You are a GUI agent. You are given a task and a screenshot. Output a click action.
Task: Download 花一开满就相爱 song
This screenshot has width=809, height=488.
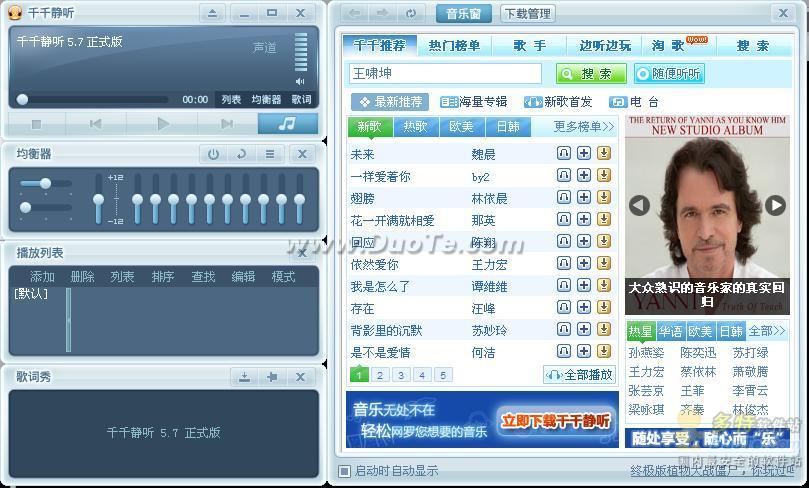coord(604,219)
